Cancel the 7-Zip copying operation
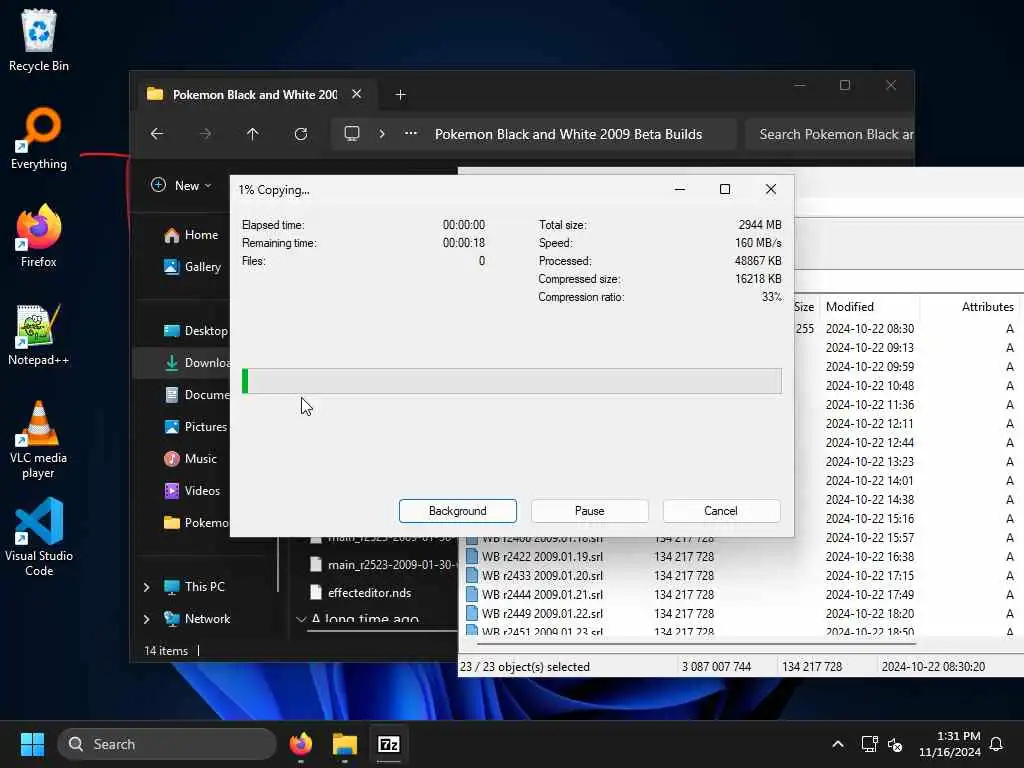Image resolution: width=1024 pixels, height=768 pixels. tap(721, 511)
